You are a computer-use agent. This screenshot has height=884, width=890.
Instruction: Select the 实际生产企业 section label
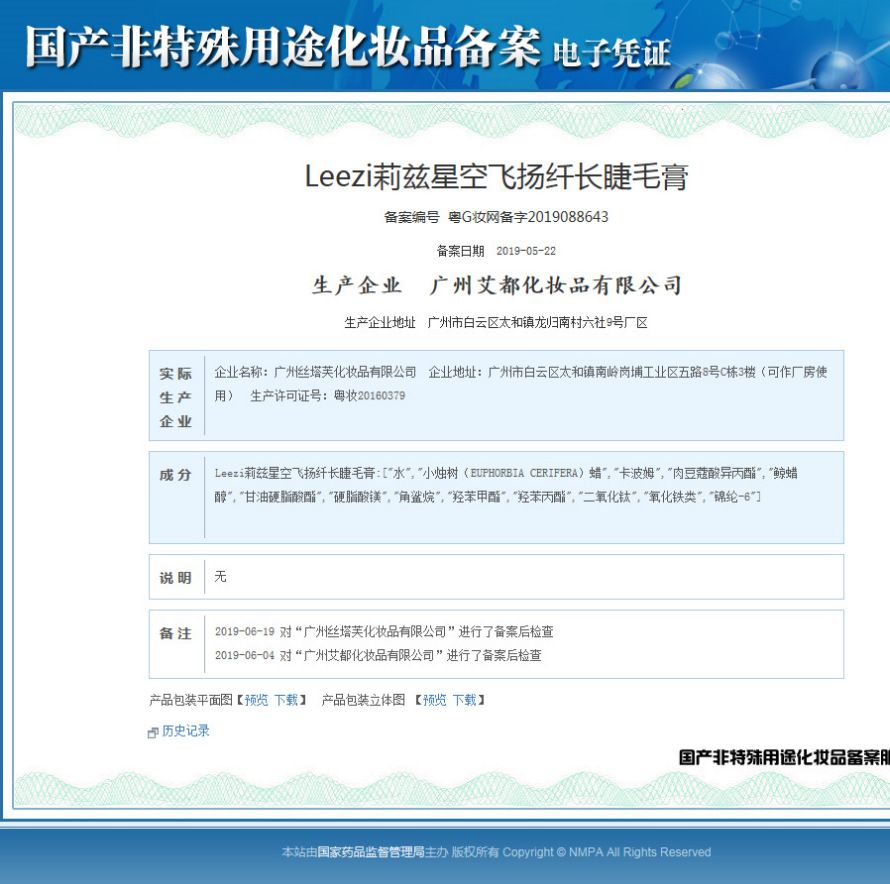pos(176,397)
